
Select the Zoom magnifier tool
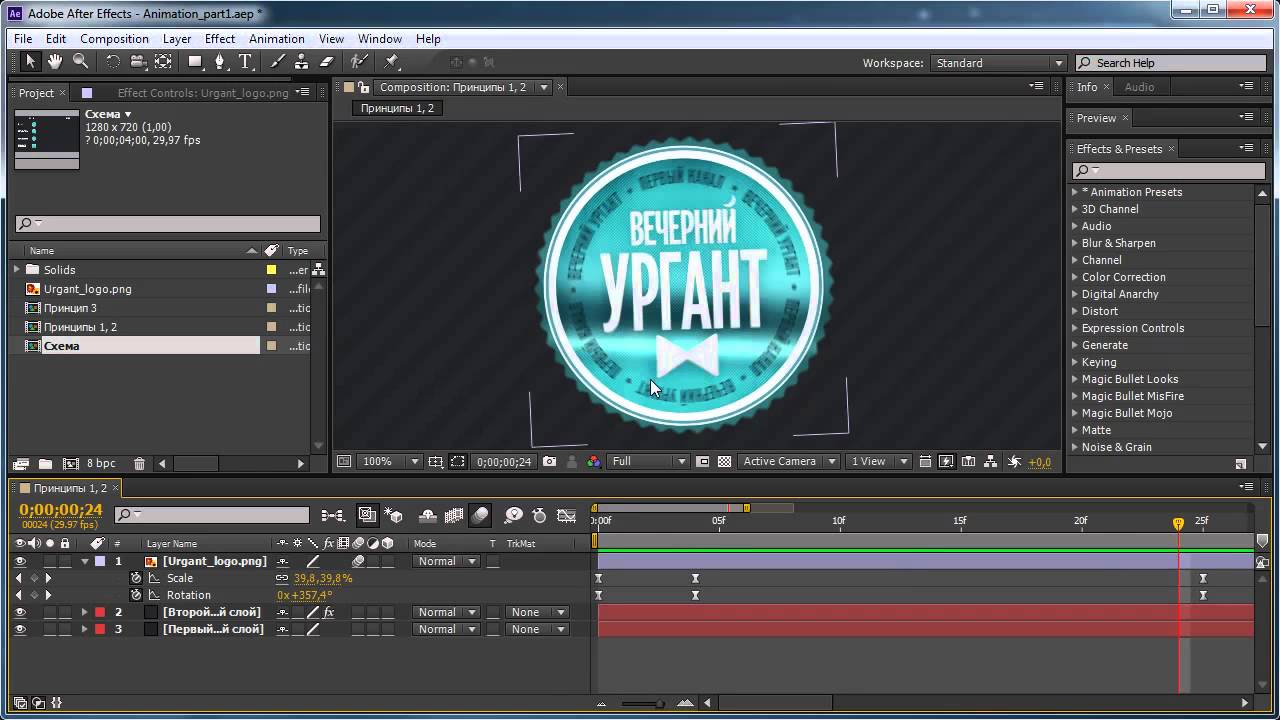[80, 62]
